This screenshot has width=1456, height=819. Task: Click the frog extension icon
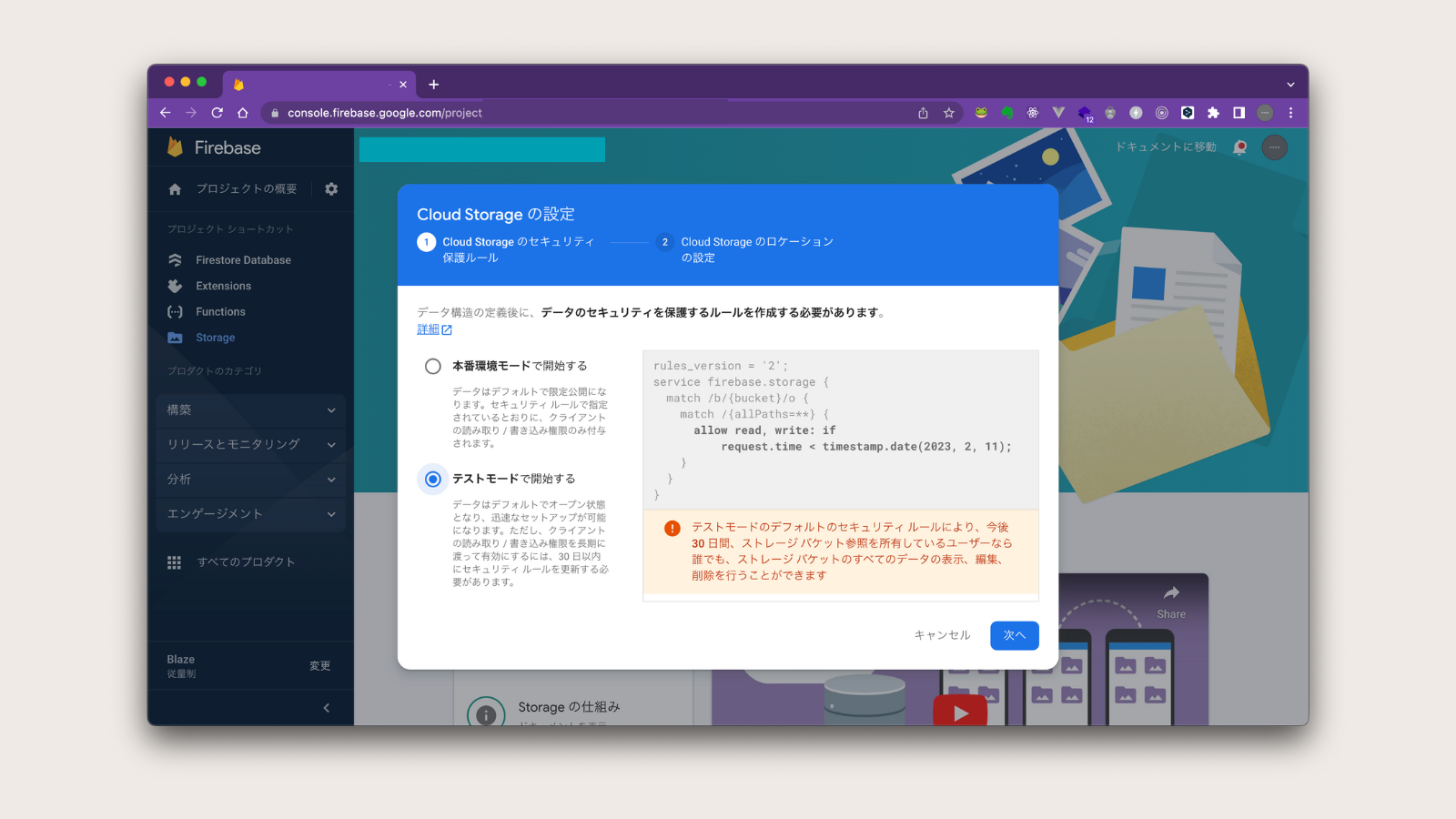coord(981,113)
